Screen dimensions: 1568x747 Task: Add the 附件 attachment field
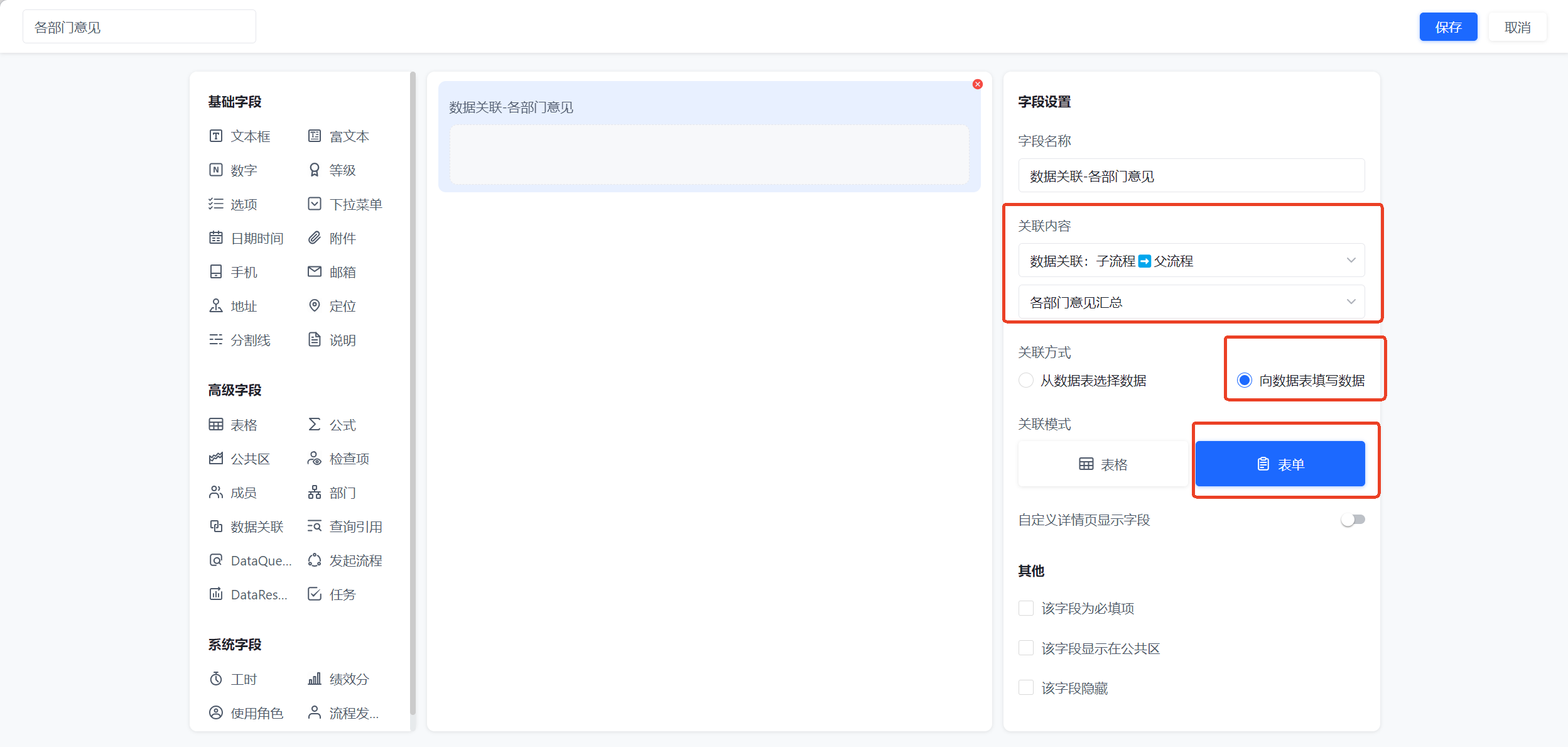point(332,237)
